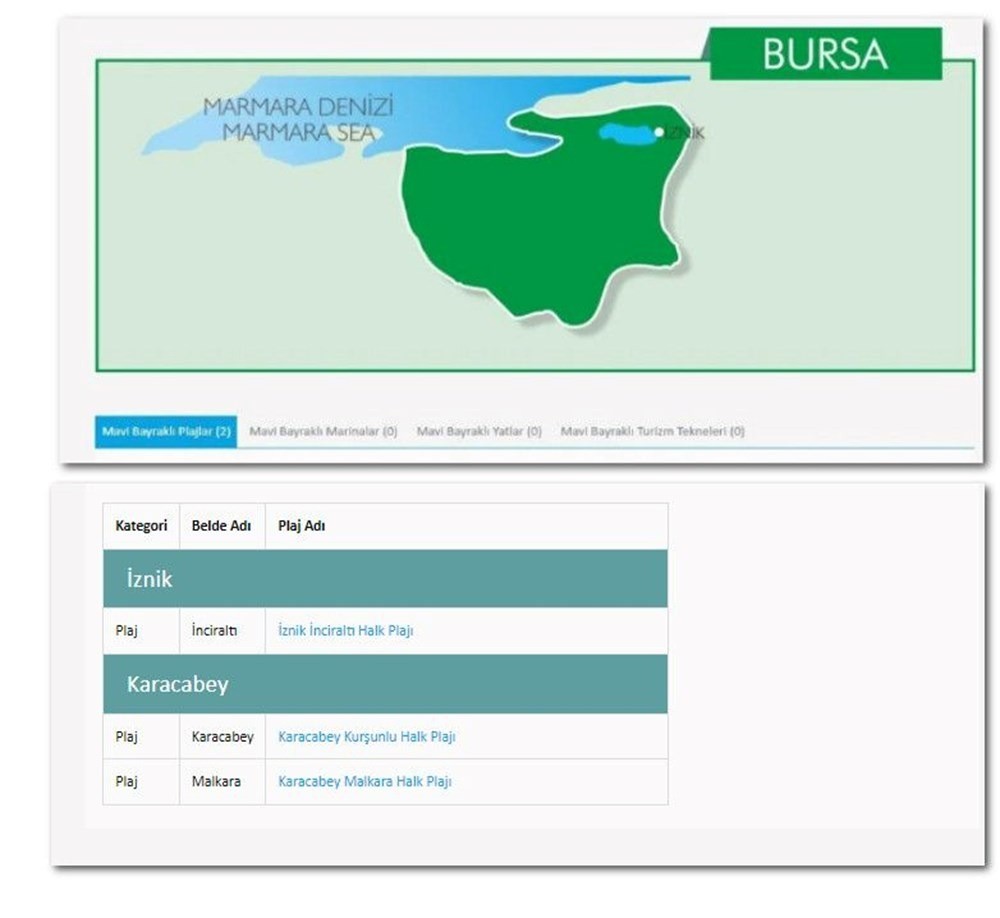The width and height of the screenshot is (1000, 918).
Task: Open the Karacabey Malkara Halk Plajı link
Action: [364, 781]
